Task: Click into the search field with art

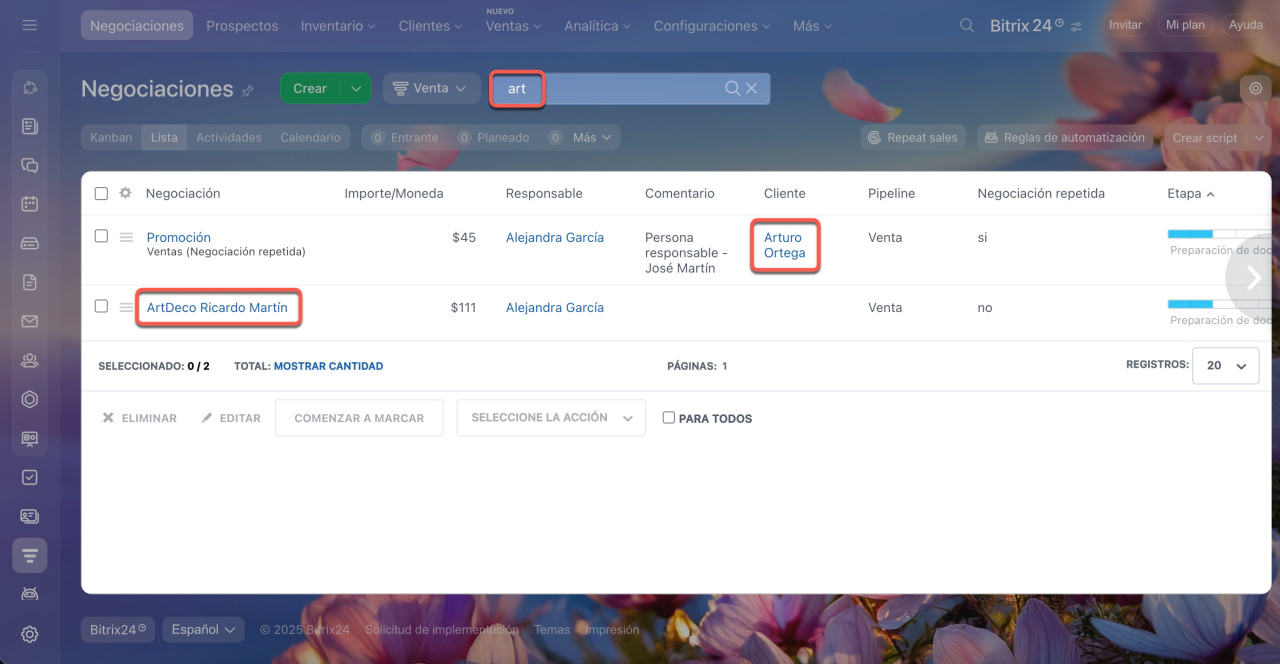Action: 630,89
